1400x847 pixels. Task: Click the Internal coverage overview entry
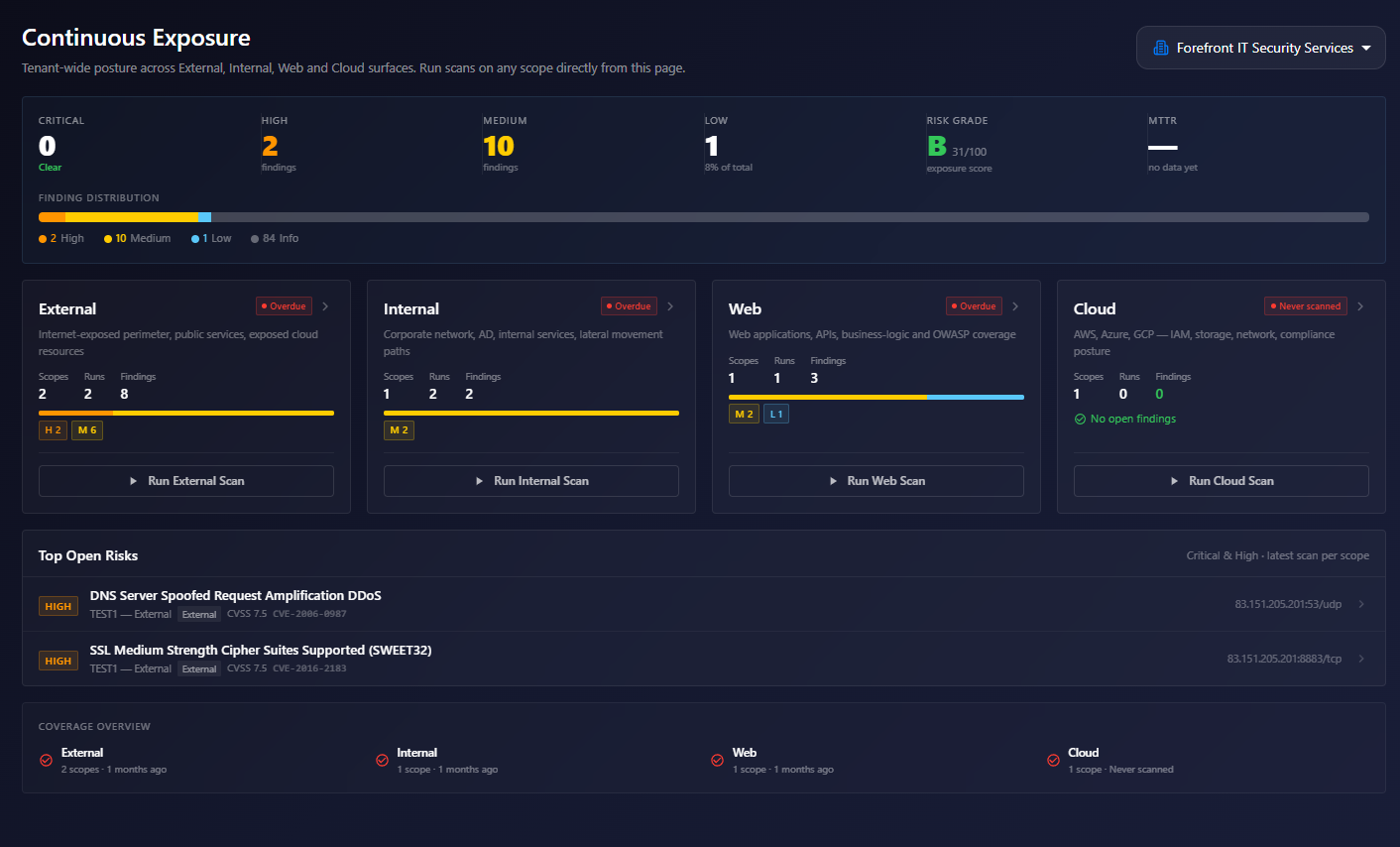pyautogui.click(x=436, y=761)
